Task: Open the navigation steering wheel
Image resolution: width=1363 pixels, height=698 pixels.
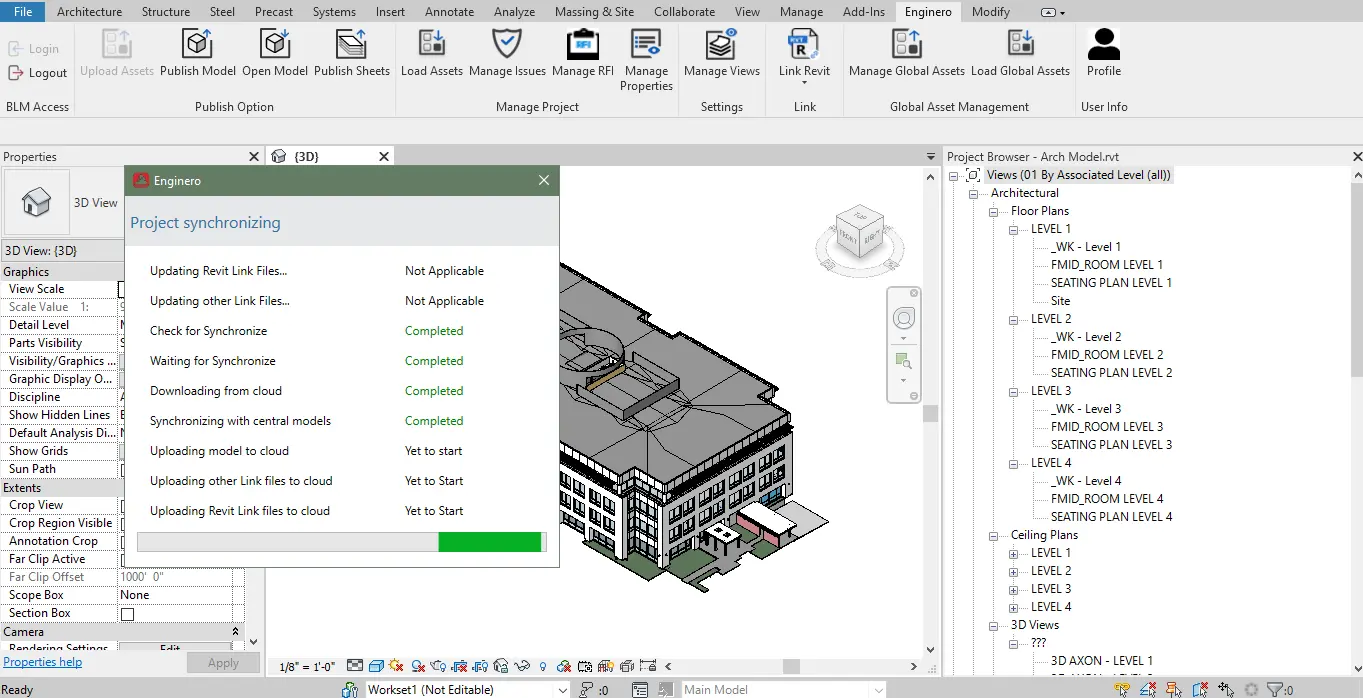Action: [x=904, y=319]
